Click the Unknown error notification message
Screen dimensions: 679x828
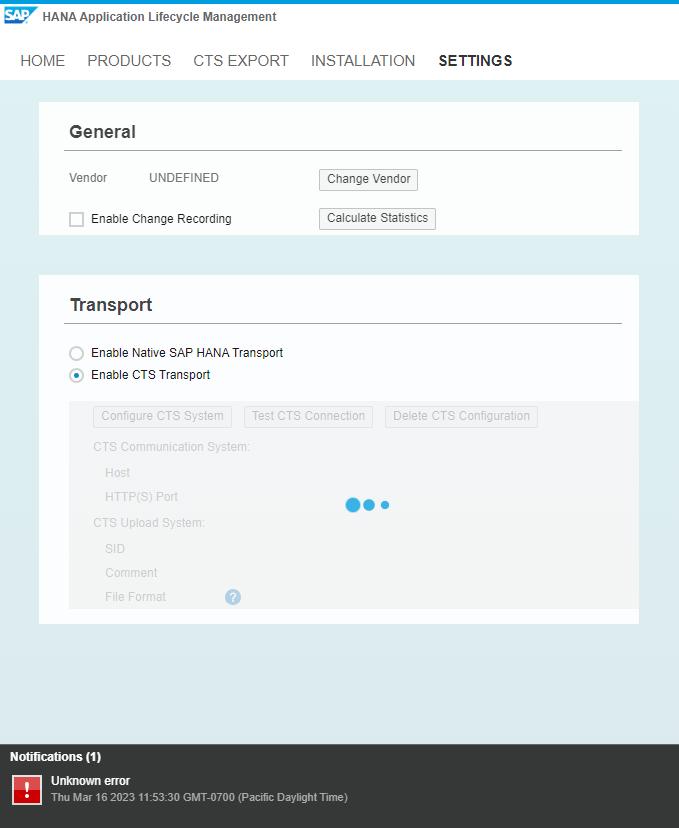pos(90,780)
